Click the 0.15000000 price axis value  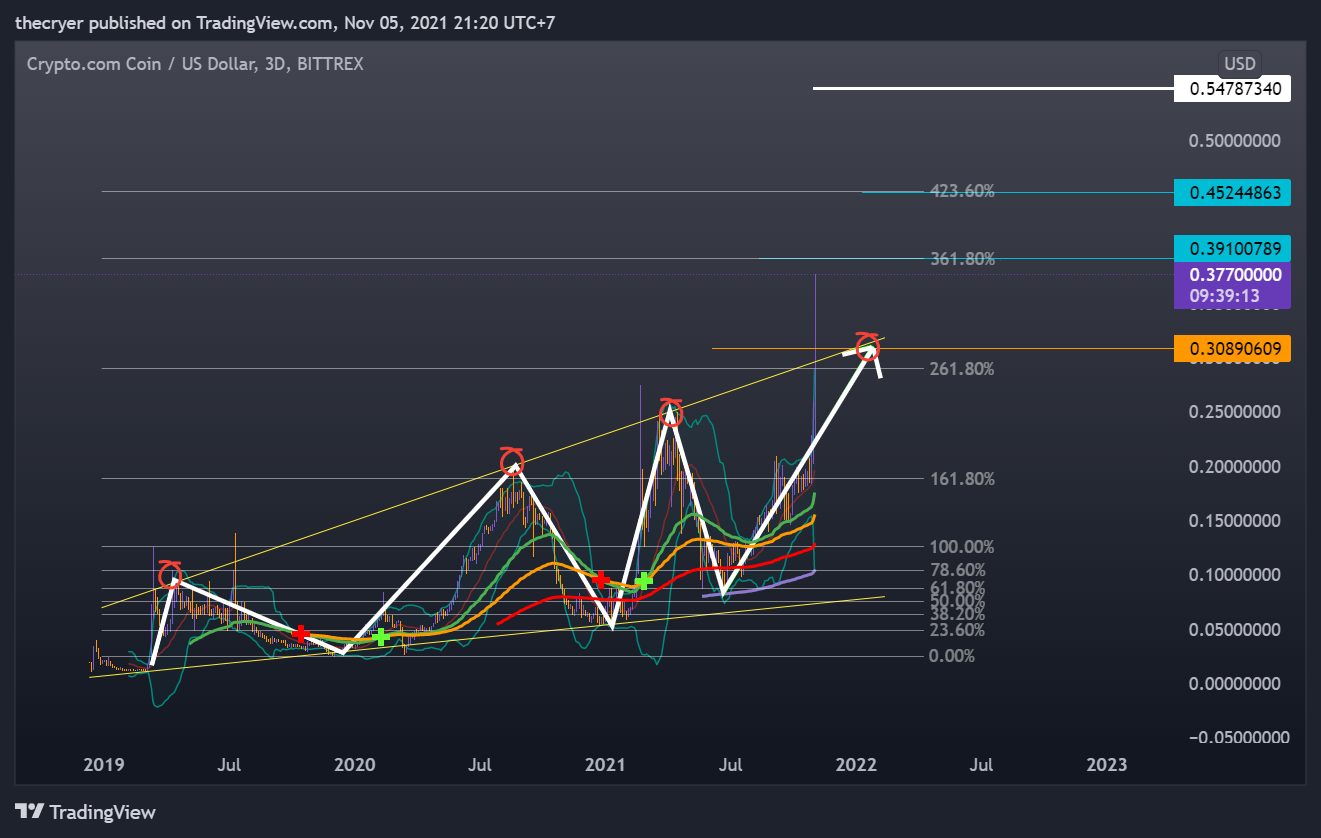tap(1234, 521)
